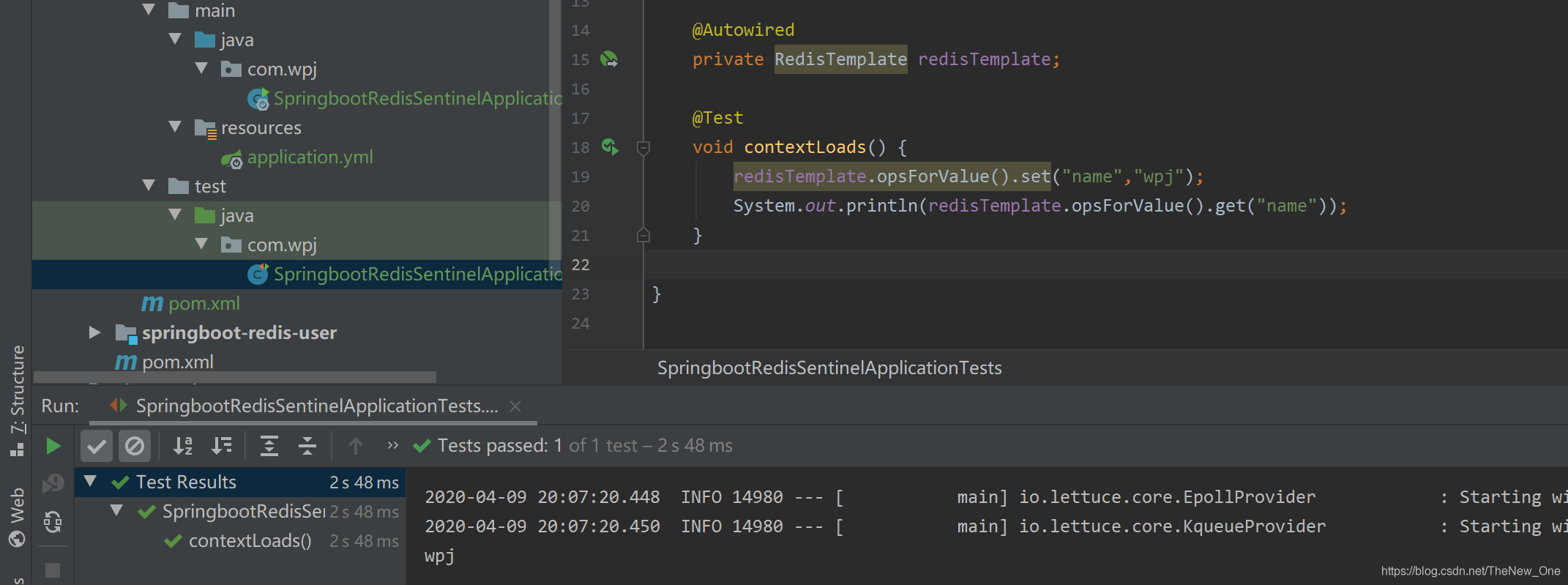Sort test results by duration
This screenshot has width=1568, height=585.
click(222, 445)
